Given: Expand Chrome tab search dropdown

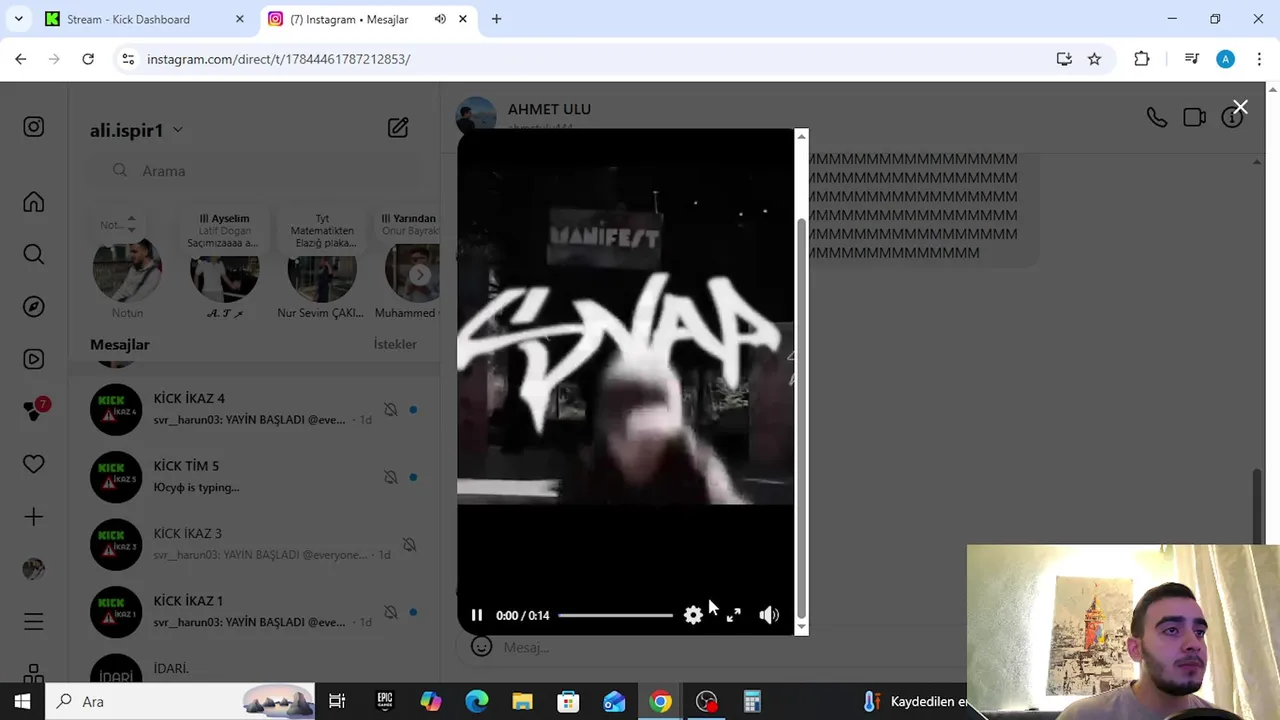Looking at the screenshot, I should point(18,19).
